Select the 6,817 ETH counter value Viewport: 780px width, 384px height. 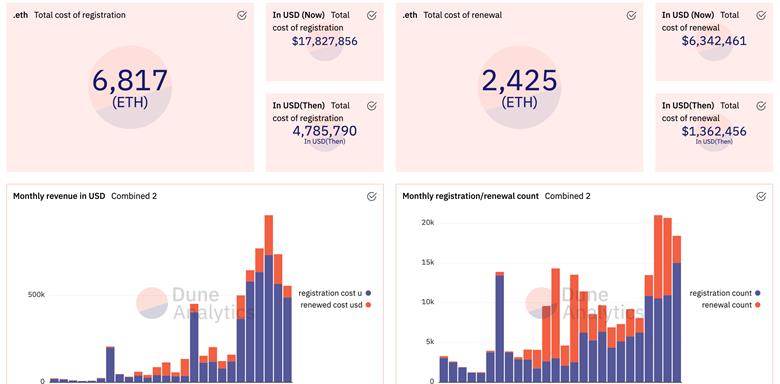point(130,81)
